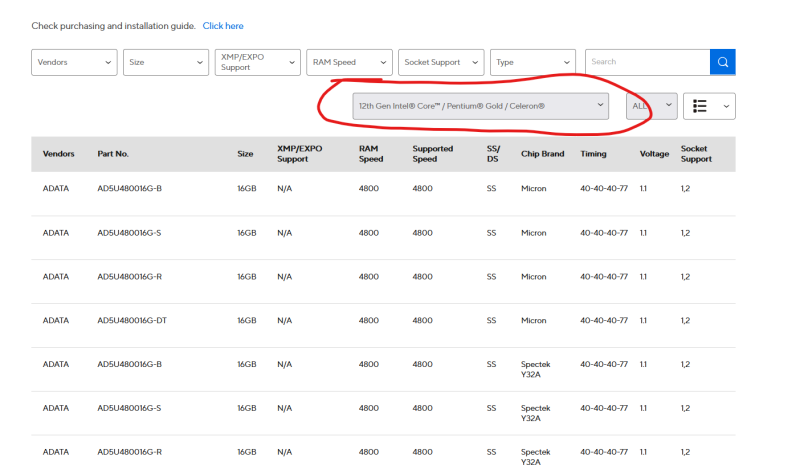Click the Timing column header
Viewport: 800px width, 474px height.
[593, 154]
